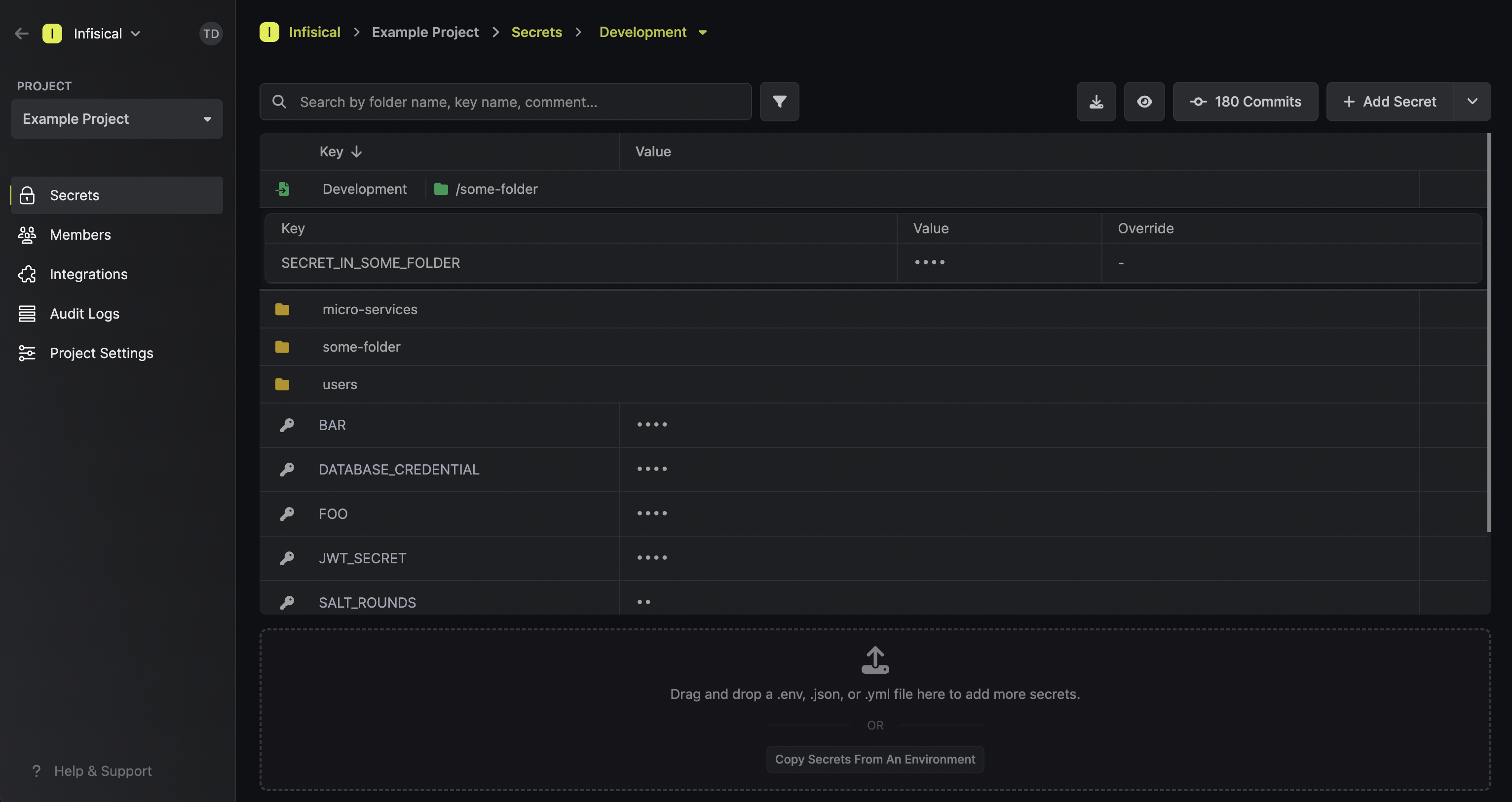Screen dimensions: 1512x802
Task: Click Copy Secrets From An Environment
Action: click(874, 759)
